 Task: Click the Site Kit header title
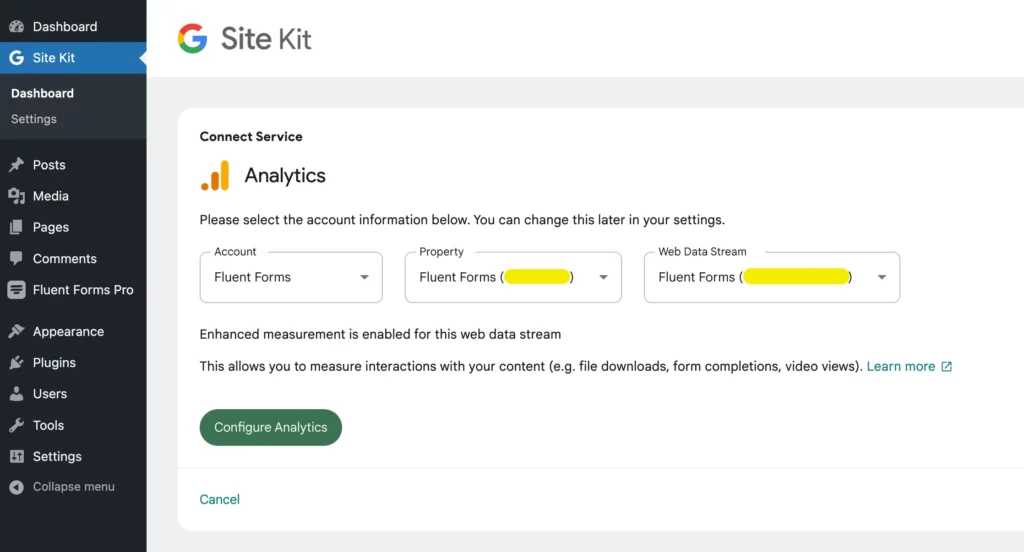pos(266,39)
